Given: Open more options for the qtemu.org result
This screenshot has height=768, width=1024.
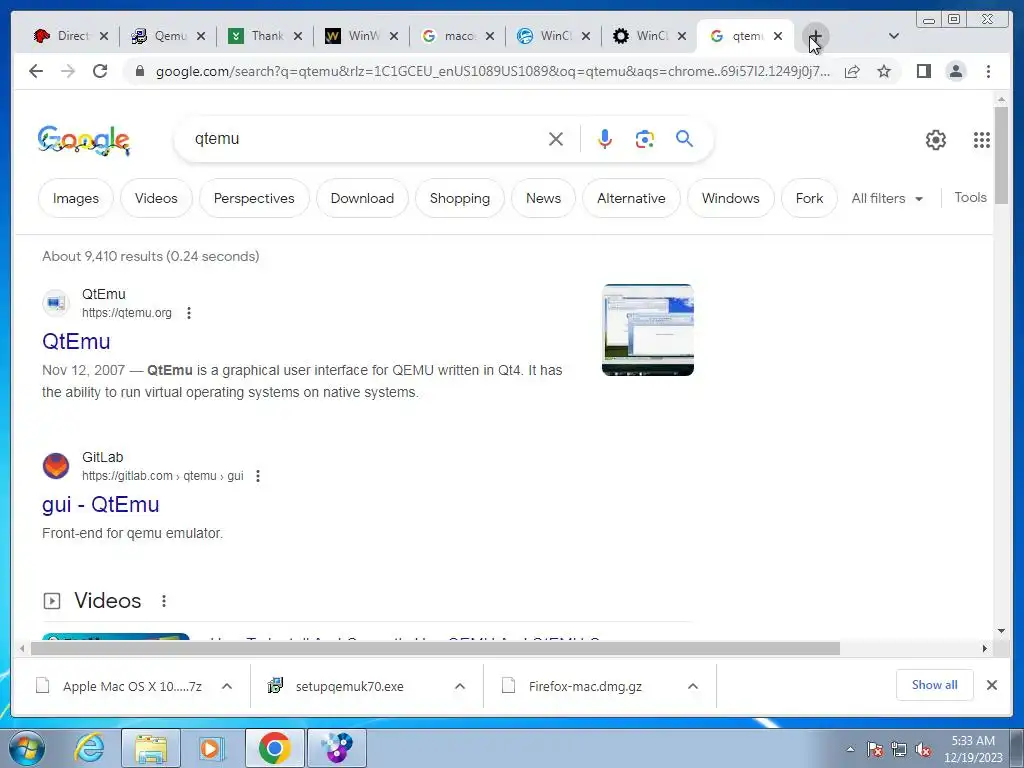Looking at the screenshot, I should 189,313.
